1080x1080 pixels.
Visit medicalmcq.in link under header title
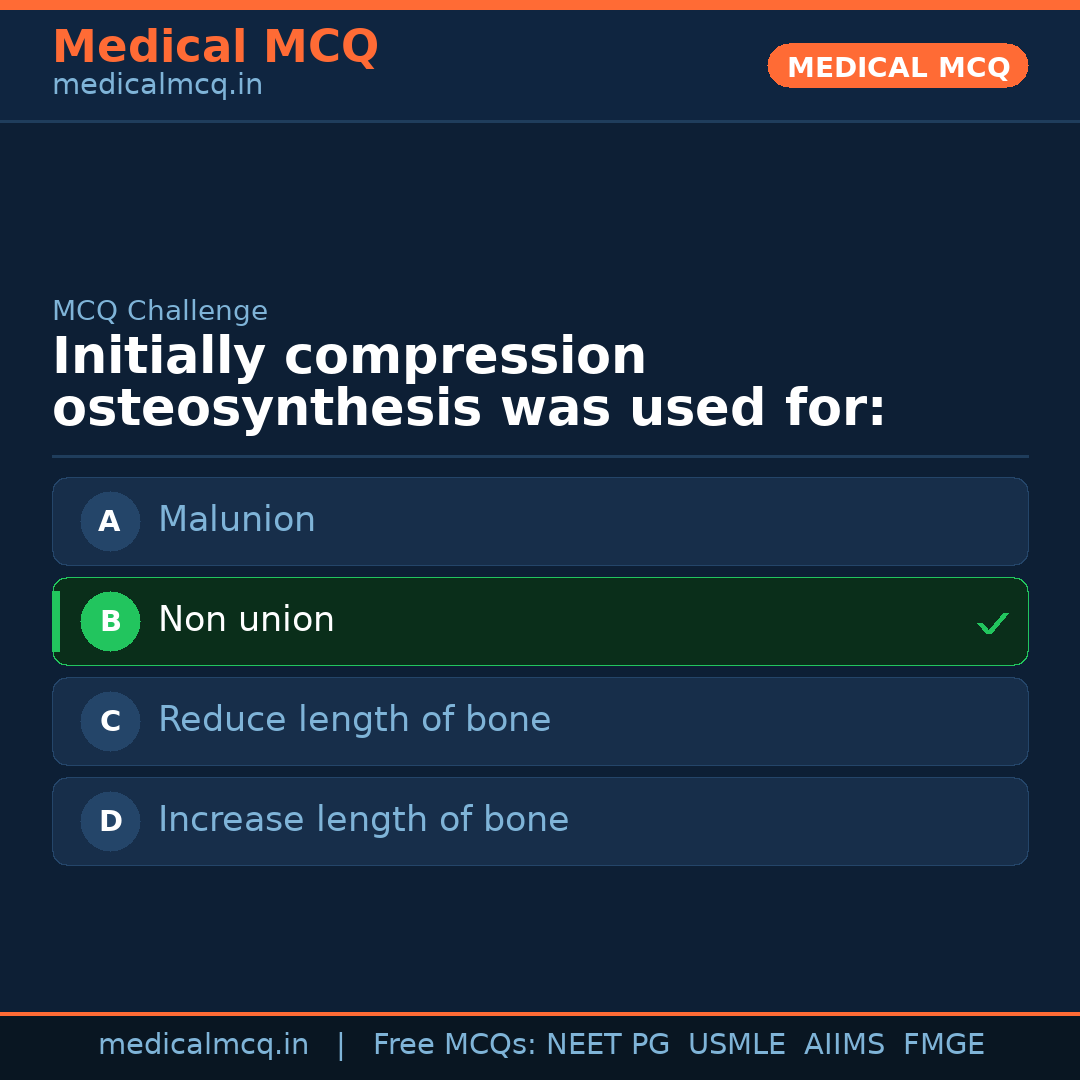(157, 85)
